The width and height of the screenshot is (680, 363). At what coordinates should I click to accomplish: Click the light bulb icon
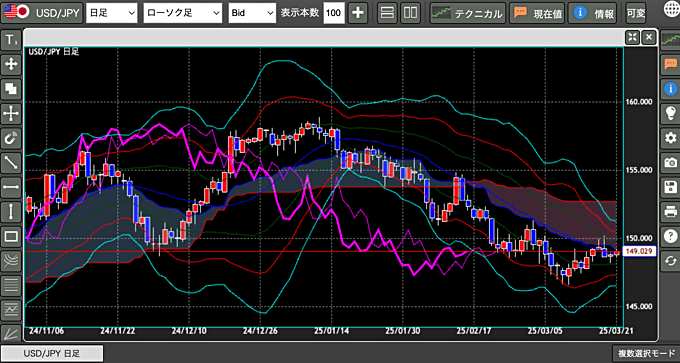[670, 114]
